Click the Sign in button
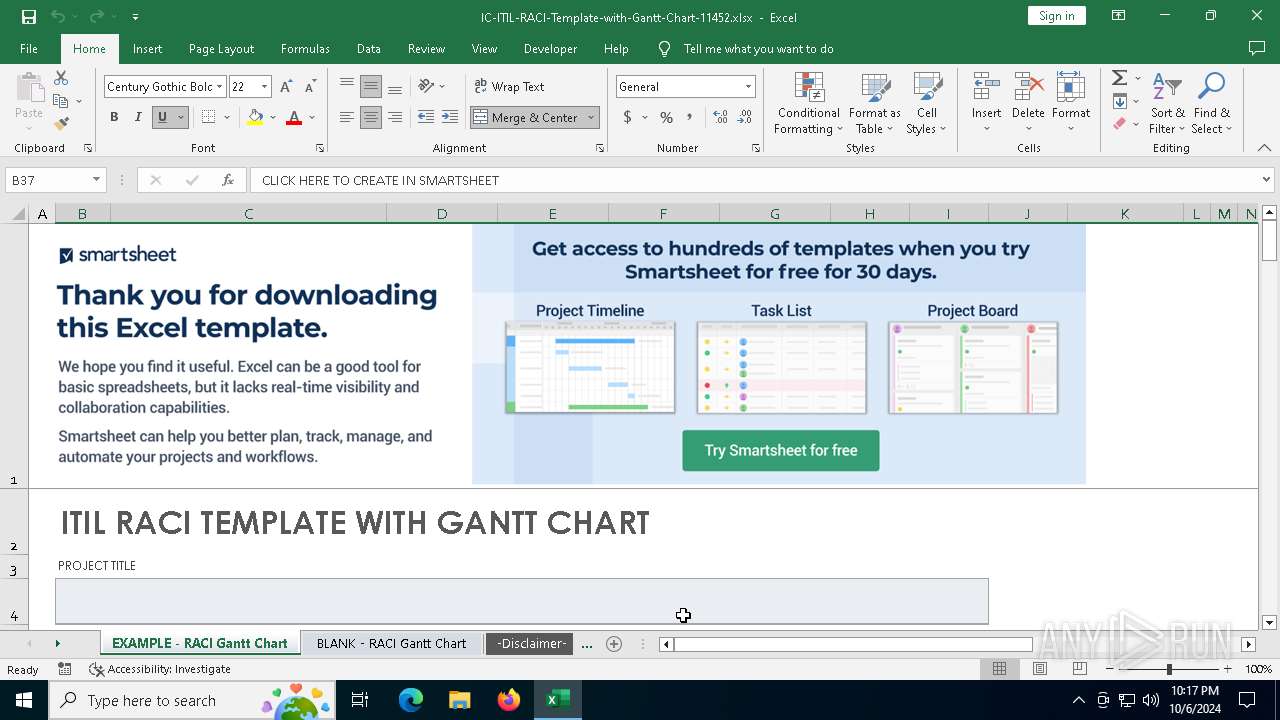This screenshot has width=1280, height=720. pos(1056,16)
